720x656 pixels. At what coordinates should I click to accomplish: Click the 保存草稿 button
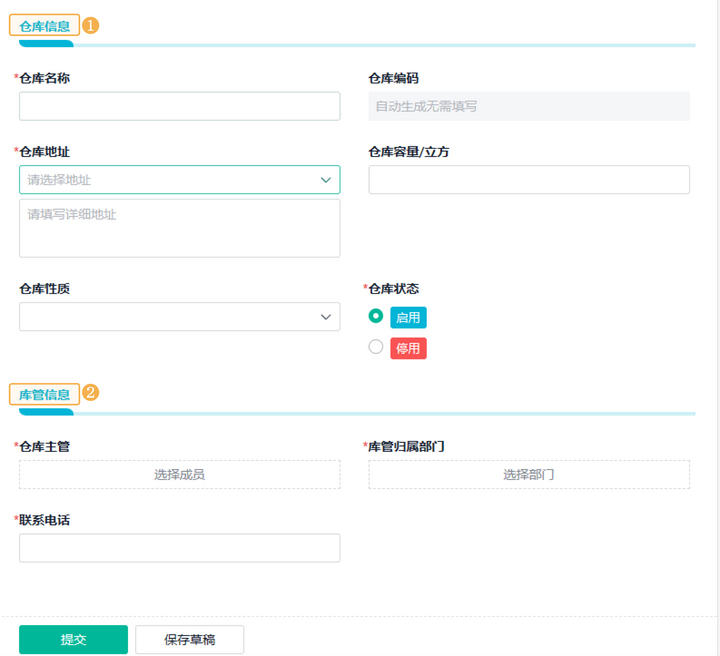pos(190,640)
